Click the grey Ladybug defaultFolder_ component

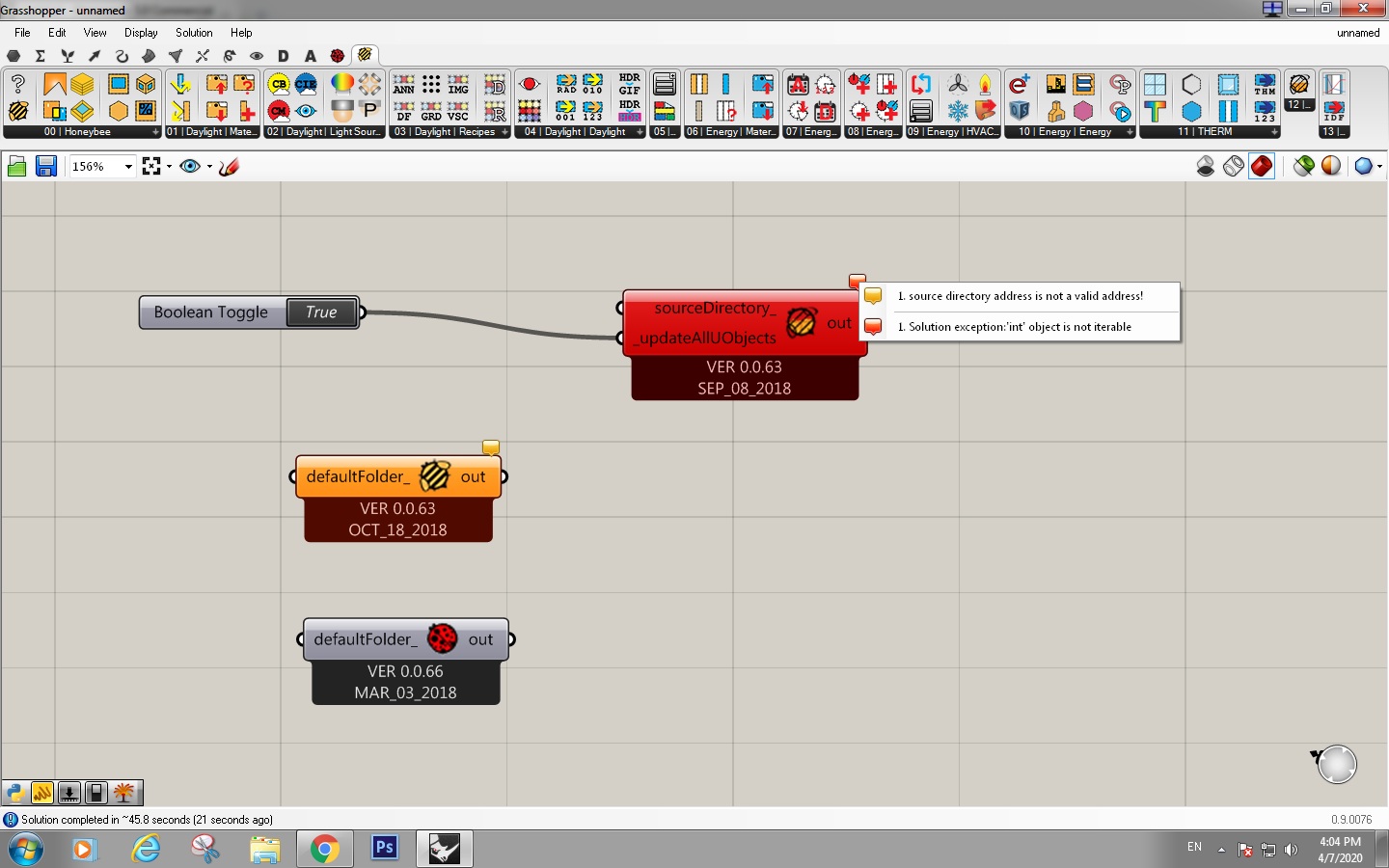point(406,639)
